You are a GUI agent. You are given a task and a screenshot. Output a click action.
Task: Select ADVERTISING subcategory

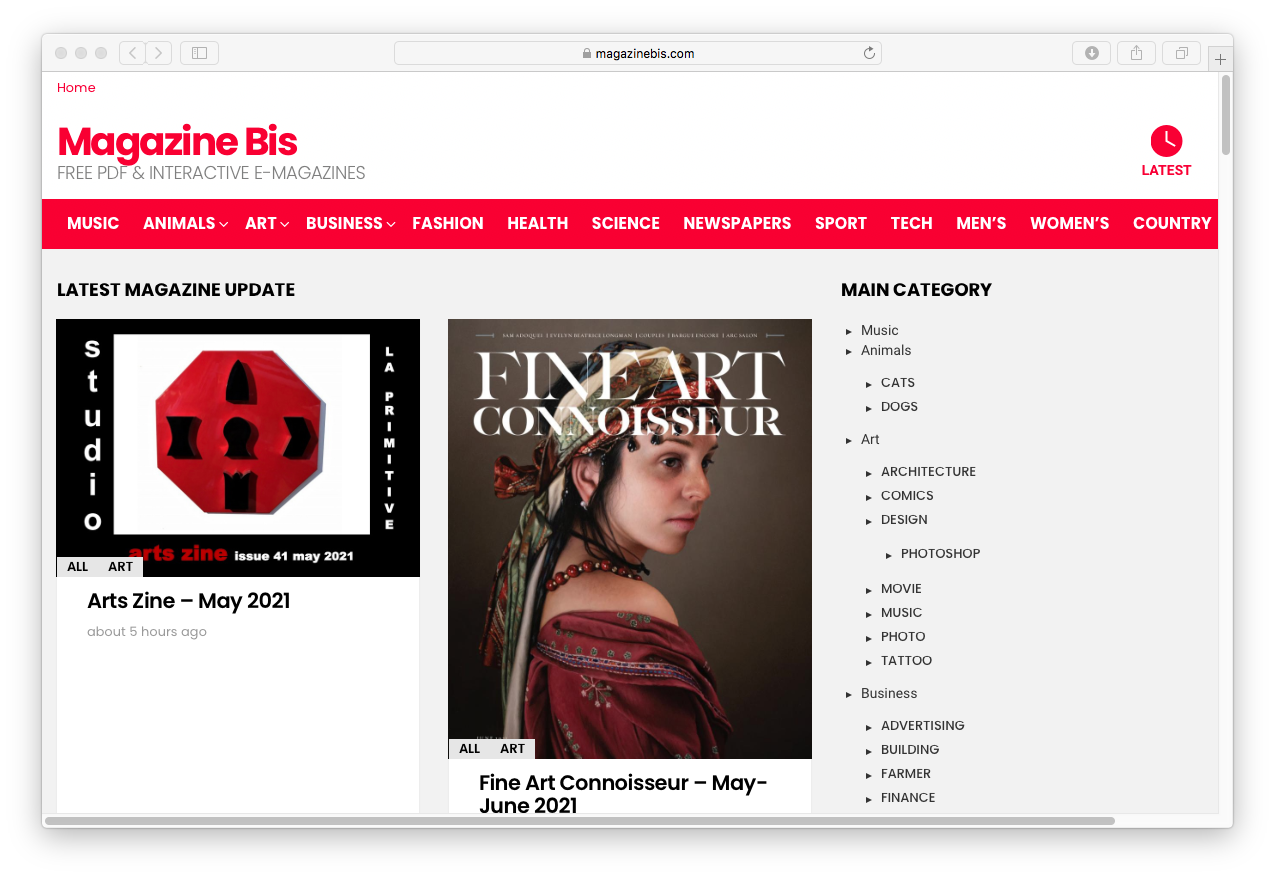[x=922, y=726]
